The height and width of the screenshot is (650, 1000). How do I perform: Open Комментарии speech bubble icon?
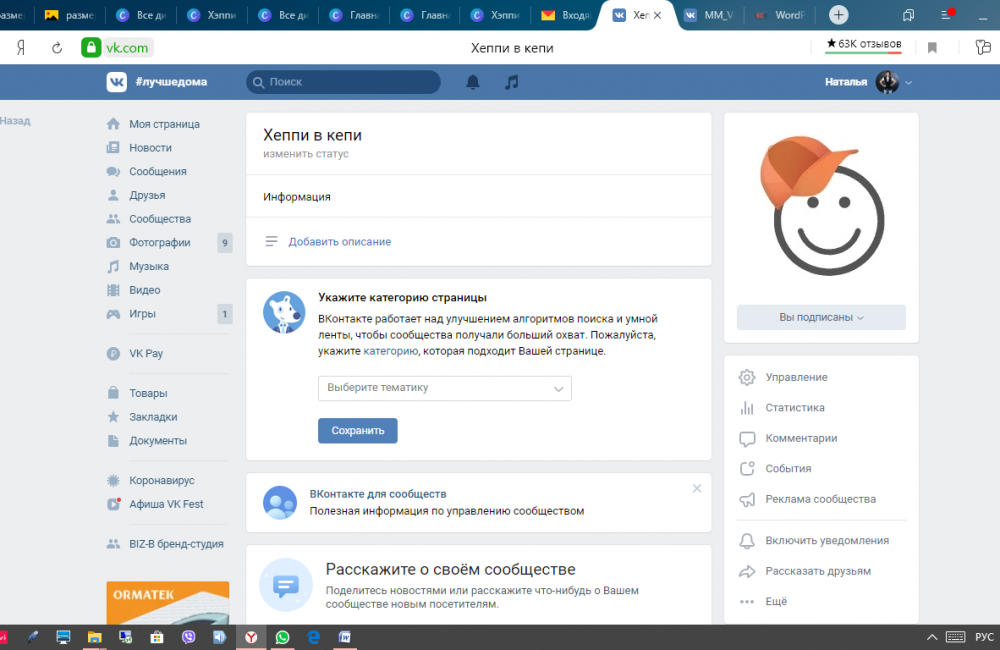pyautogui.click(x=747, y=438)
